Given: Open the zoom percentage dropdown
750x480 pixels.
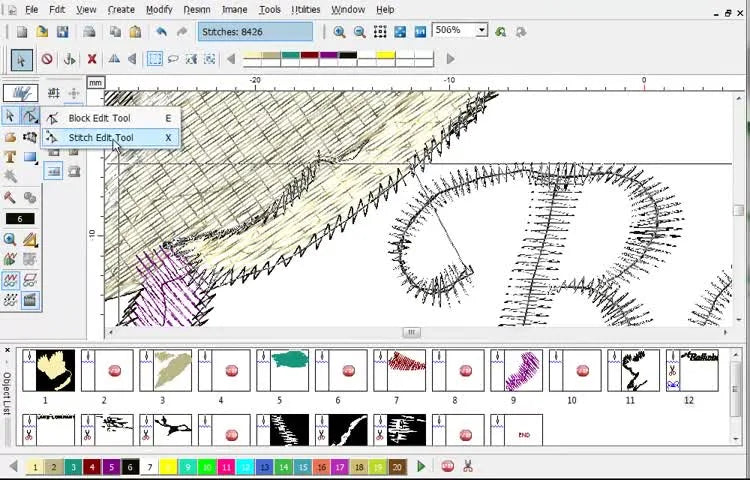Looking at the screenshot, I should (481, 31).
